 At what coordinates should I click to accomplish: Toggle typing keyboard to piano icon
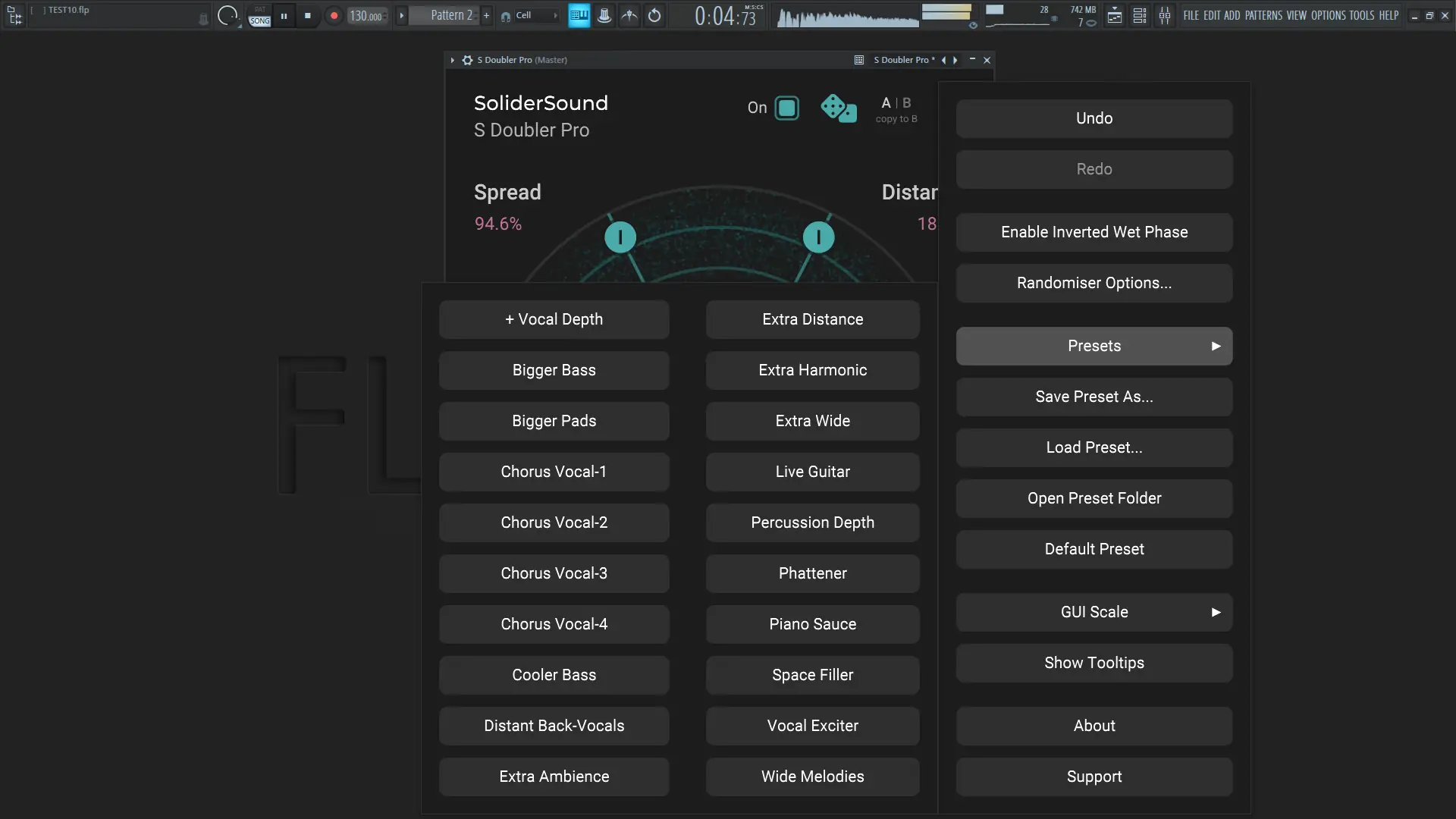tap(579, 15)
